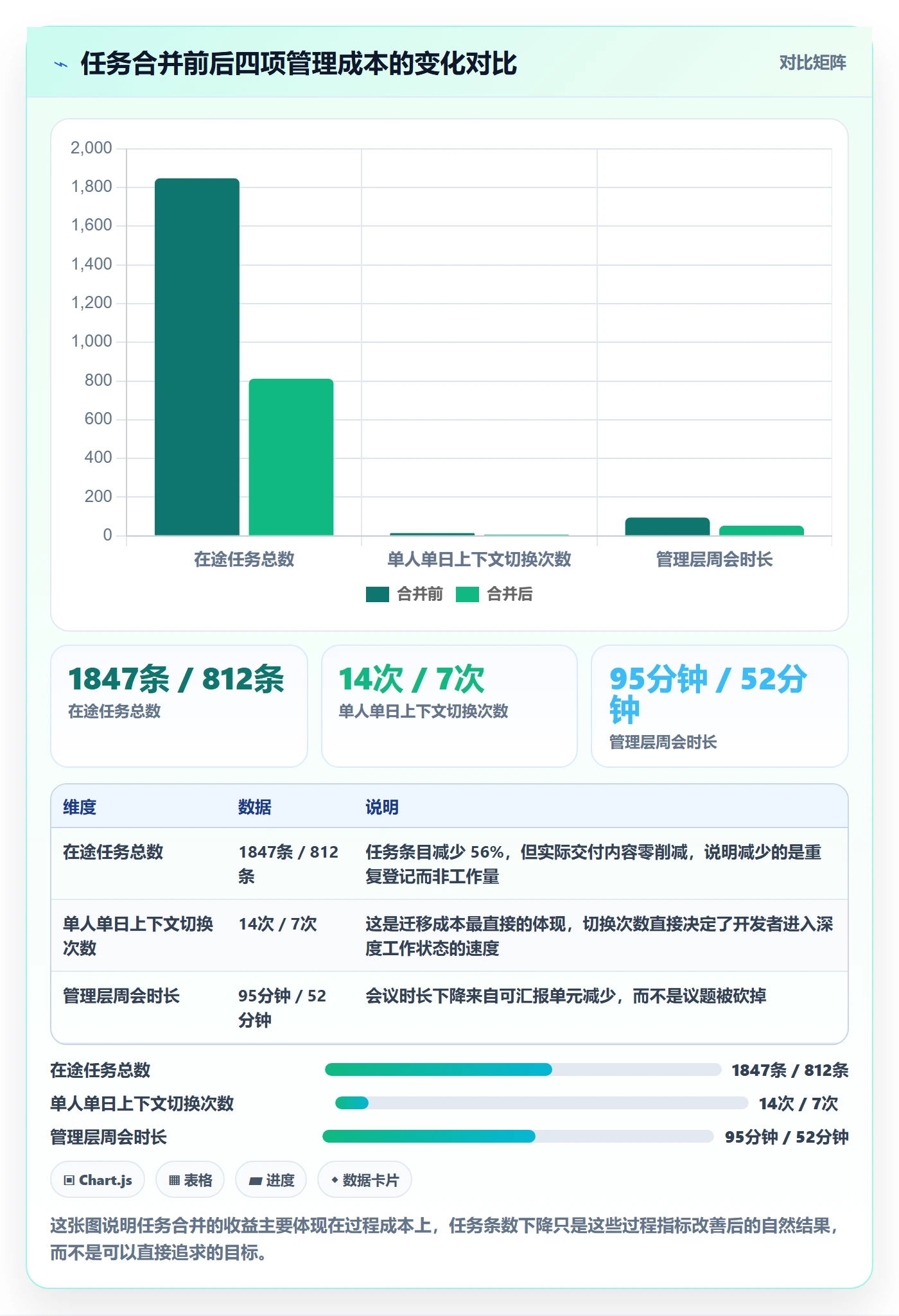Click the lightning icon beside the title
The height and width of the screenshot is (1316, 899).
(61, 64)
